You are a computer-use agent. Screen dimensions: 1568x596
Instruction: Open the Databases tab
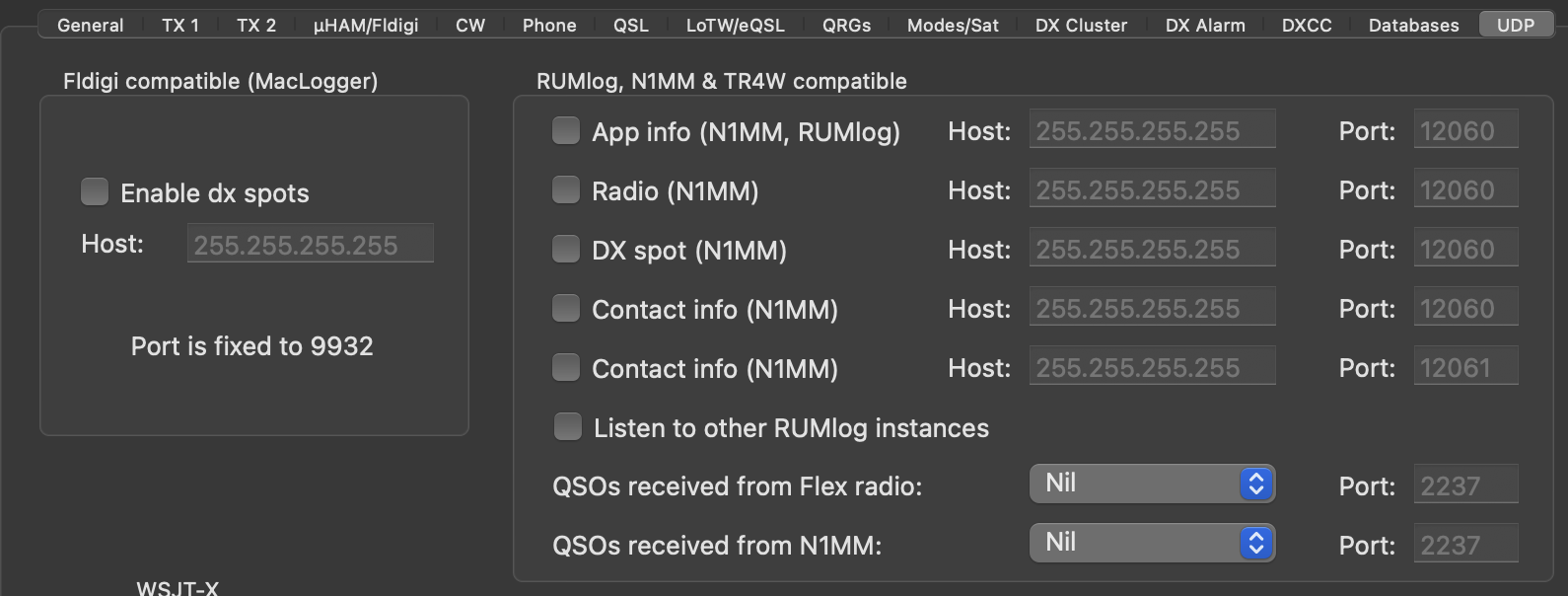[x=1413, y=25]
